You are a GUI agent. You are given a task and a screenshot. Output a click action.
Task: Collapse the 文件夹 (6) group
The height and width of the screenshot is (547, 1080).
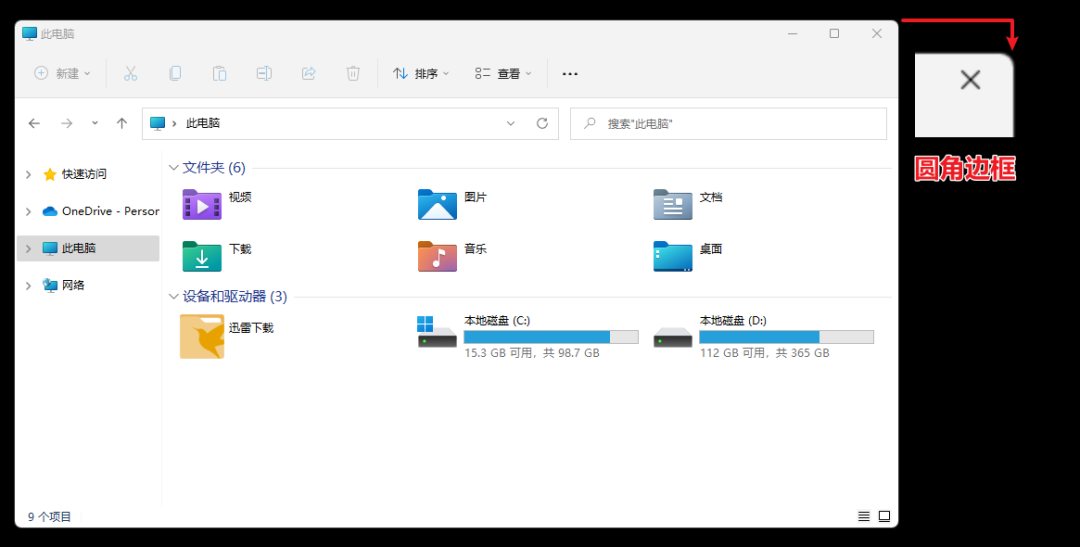[174, 168]
